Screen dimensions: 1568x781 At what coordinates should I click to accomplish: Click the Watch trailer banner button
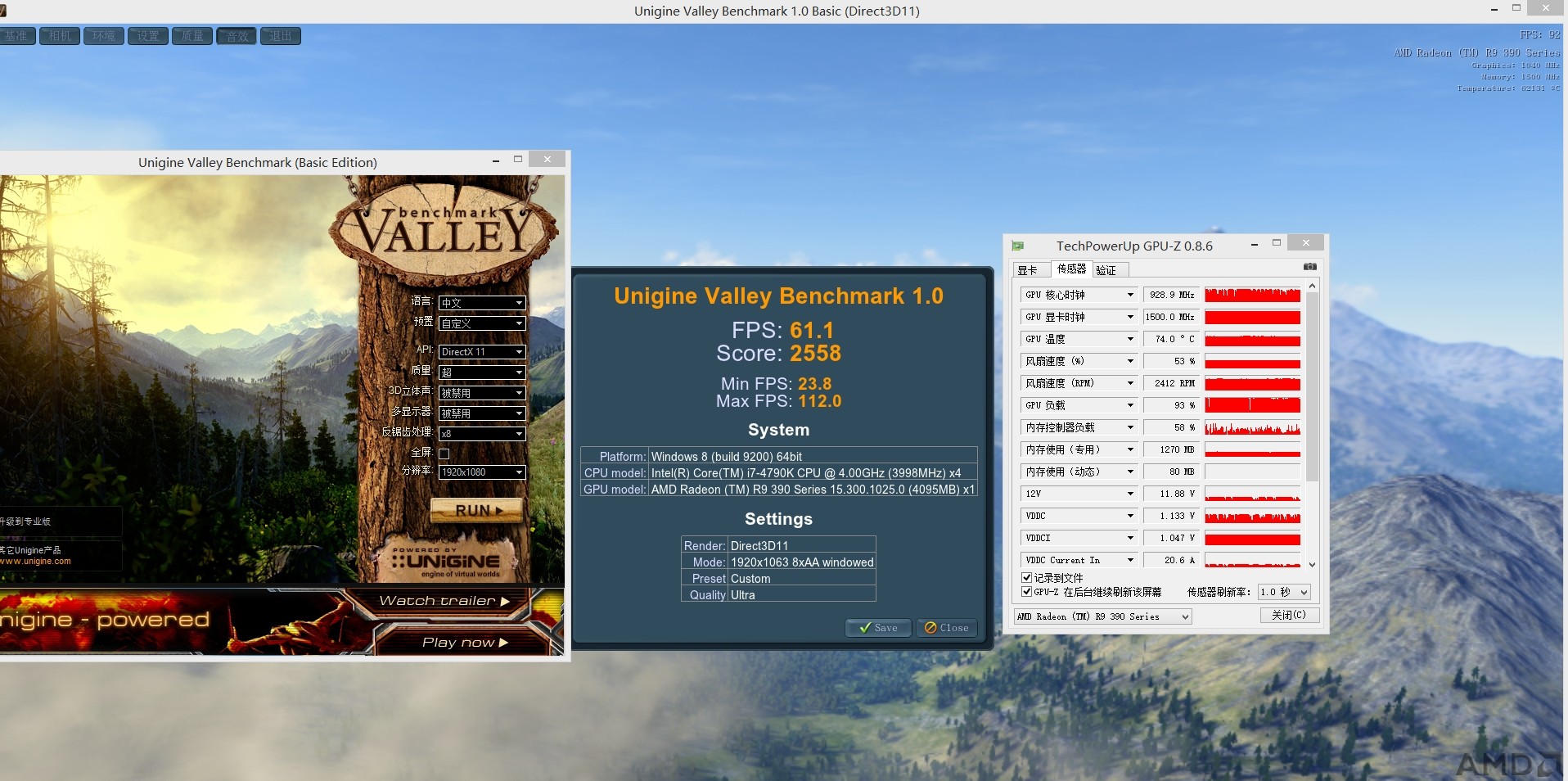point(444,601)
